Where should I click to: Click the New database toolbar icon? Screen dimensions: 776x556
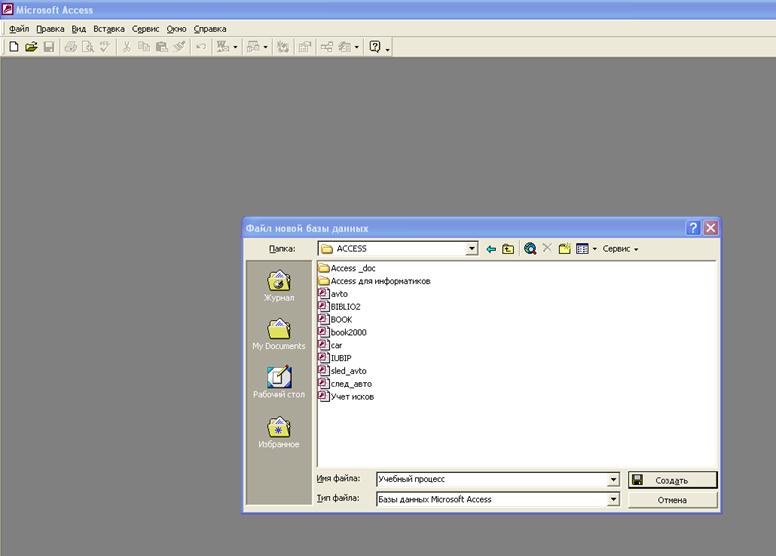14,47
